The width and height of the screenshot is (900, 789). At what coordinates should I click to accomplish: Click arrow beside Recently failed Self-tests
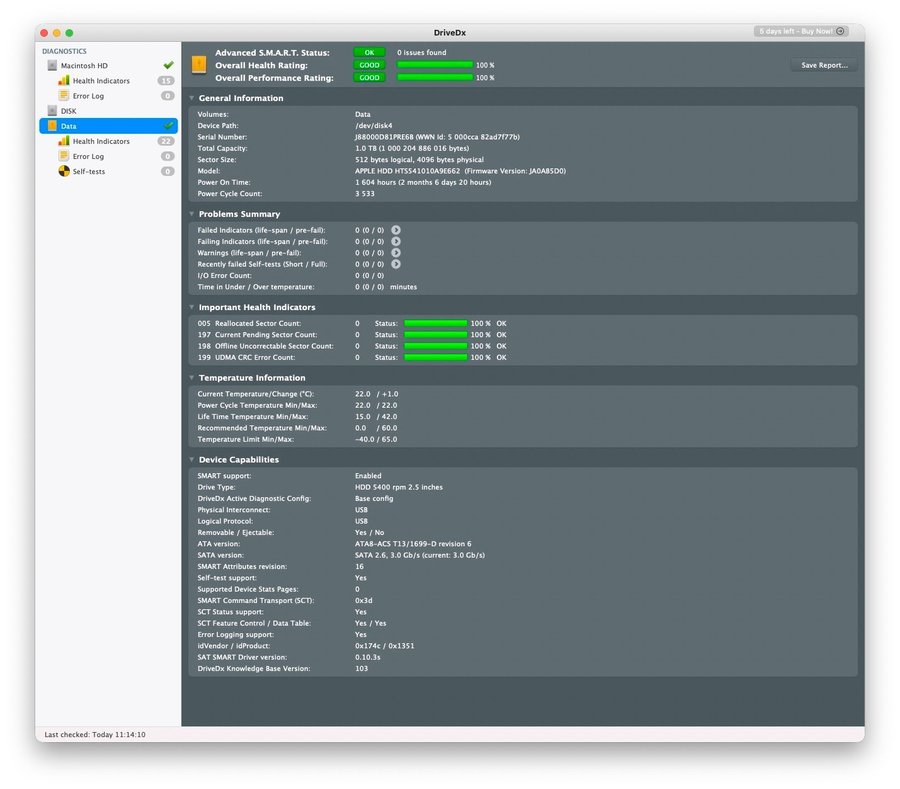point(396,264)
